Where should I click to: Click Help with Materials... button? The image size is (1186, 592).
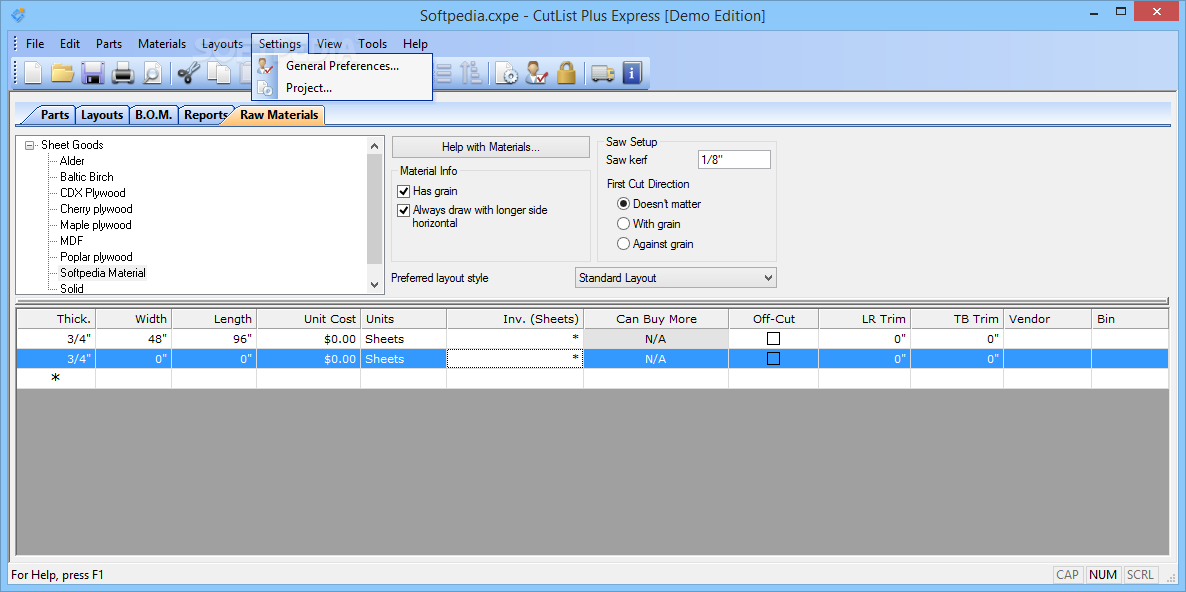tap(490, 147)
